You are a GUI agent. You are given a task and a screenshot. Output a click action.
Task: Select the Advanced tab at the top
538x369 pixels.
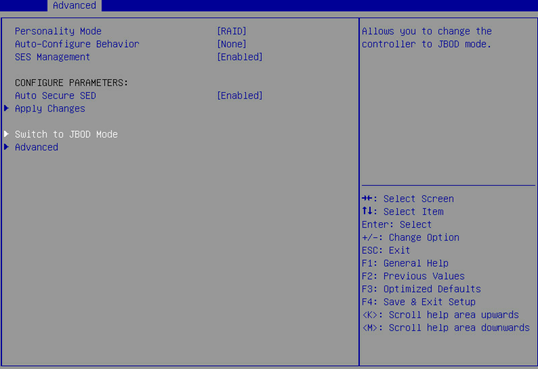(74, 5)
